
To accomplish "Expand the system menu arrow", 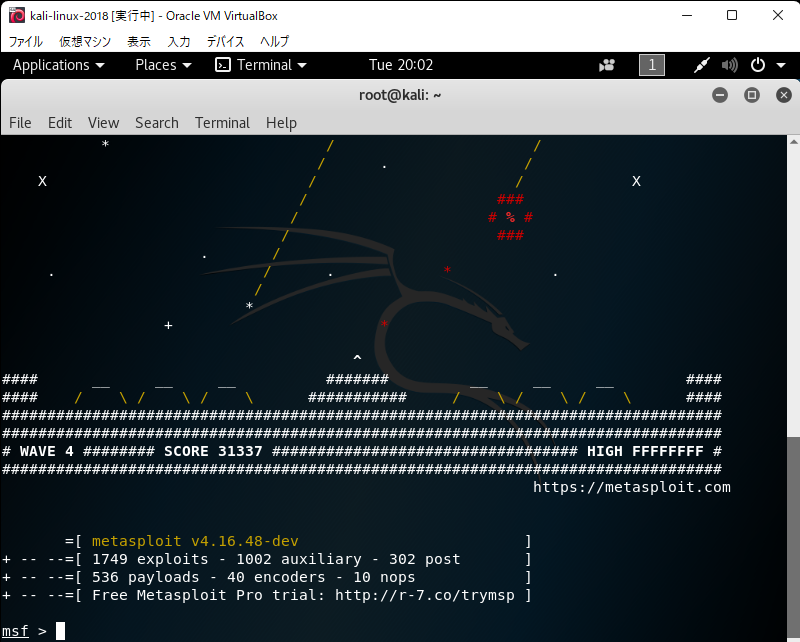I will point(781,65).
